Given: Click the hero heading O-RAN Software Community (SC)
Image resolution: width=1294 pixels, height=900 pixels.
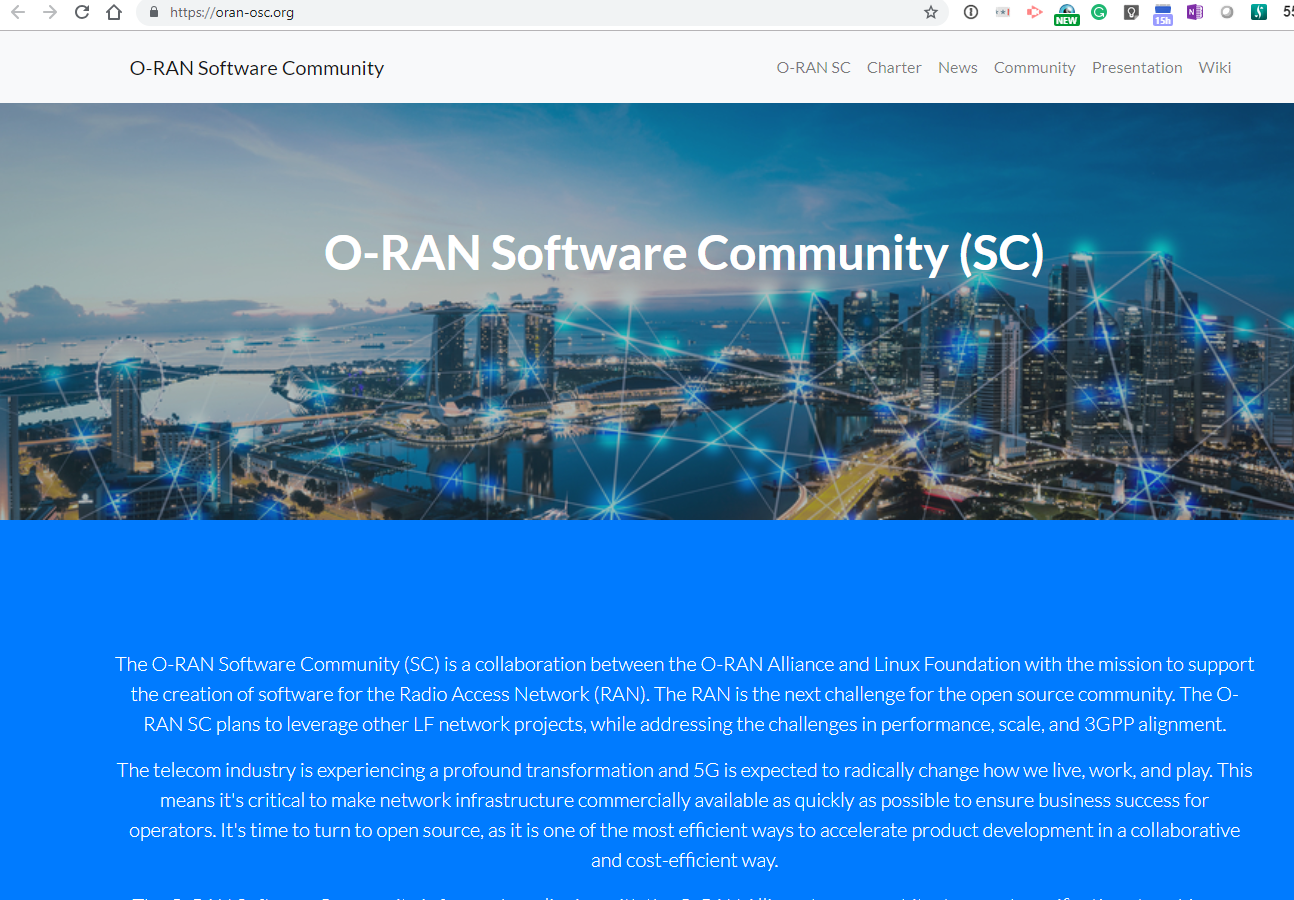Looking at the screenshot, I should 684,253.
